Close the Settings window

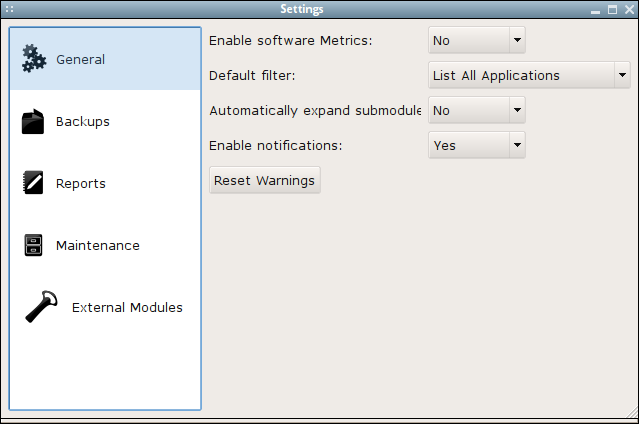pos(629,9)
